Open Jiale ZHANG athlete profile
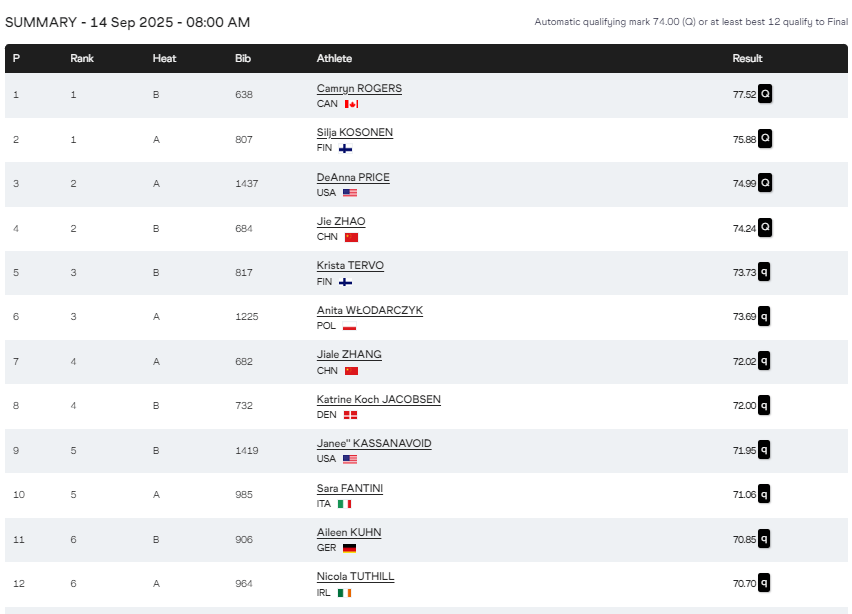The image size is (852, 614). pyautogui.click(x=349, y=354)
